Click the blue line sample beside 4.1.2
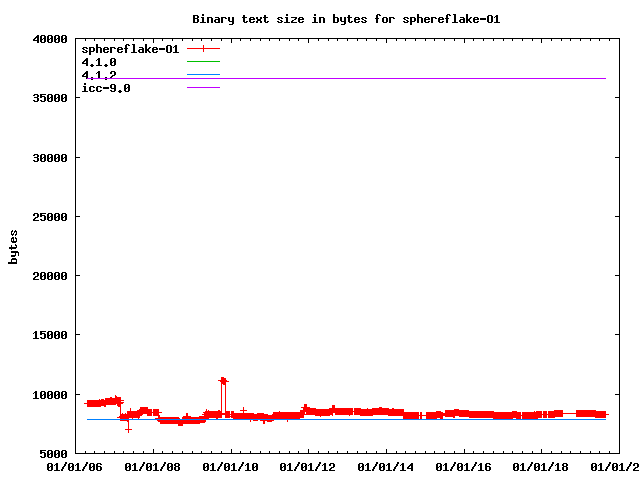Image resolution: width=640 pixels, height=480 pixels. 203,75
